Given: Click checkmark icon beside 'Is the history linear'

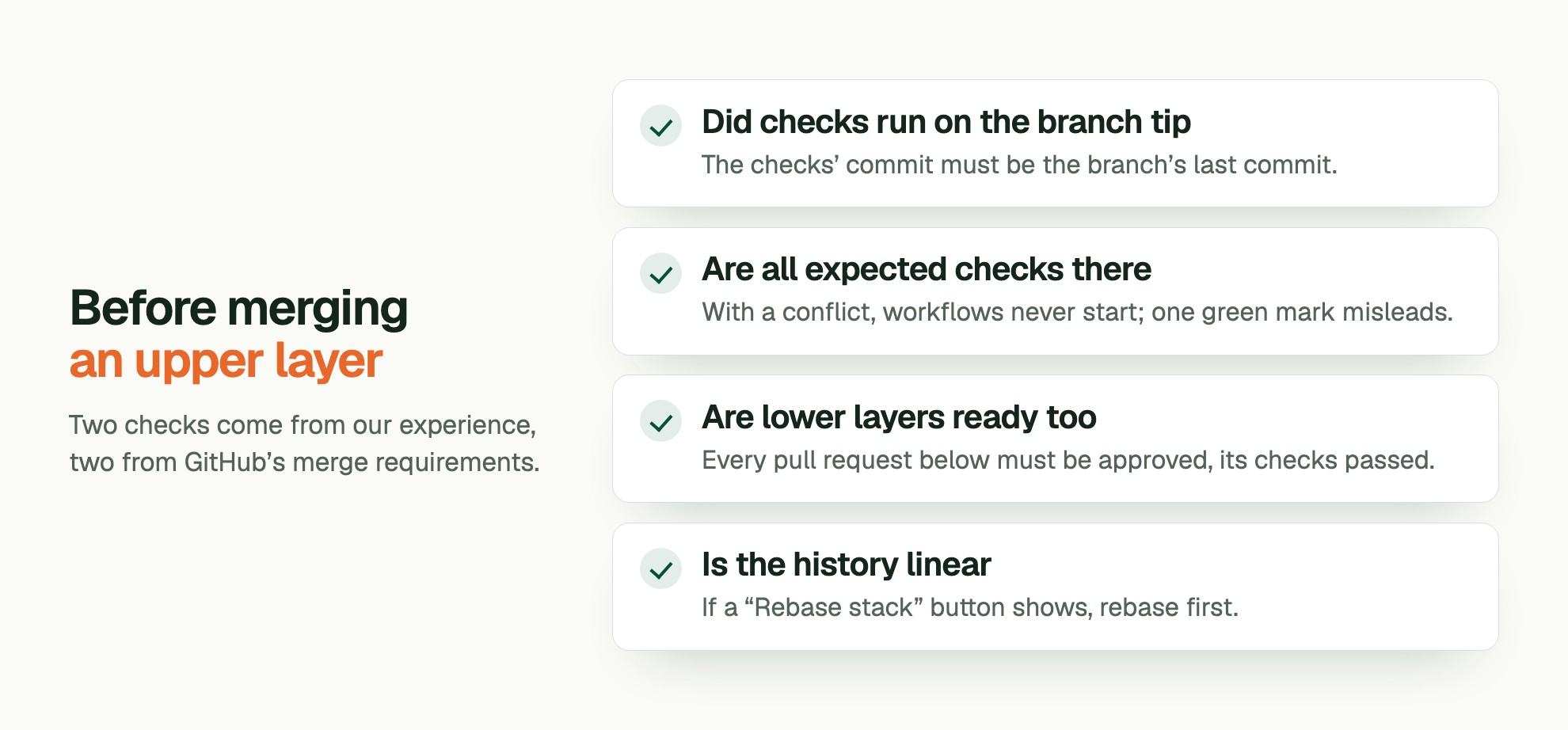Looking at the screenshot, I should click(x=660, y=568).
